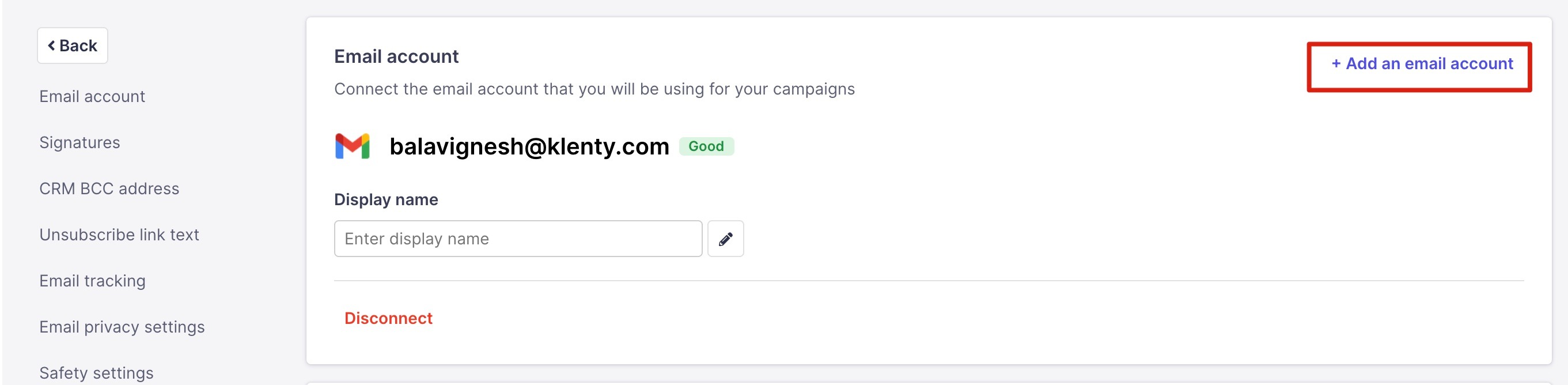Disconnect the connected email account
The image size is (1568, 385).
click(388, 318)
